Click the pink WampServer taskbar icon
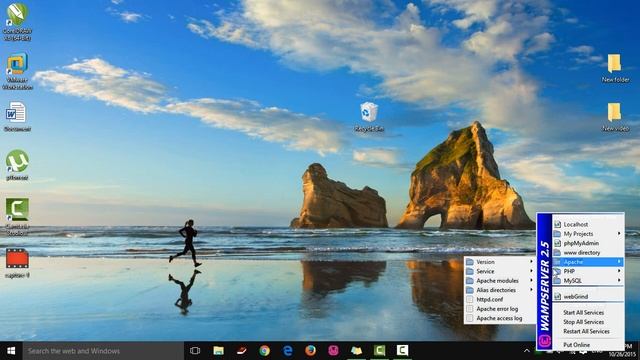Viewport: 640px width, 360px height. click(x=333, y=351)
